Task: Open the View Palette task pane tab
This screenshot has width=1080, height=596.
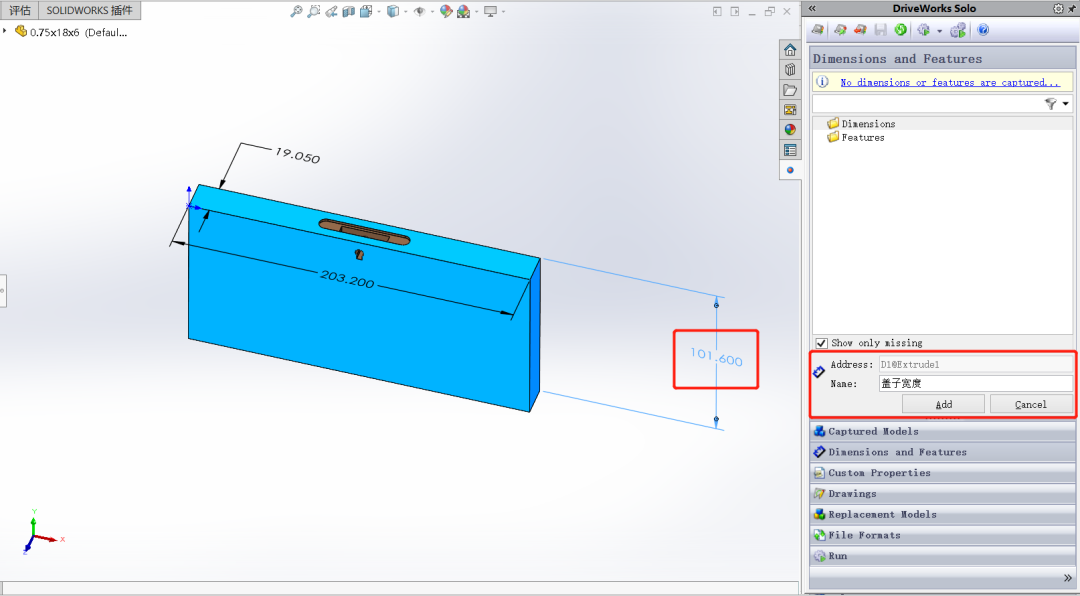Action: [790, 110]
